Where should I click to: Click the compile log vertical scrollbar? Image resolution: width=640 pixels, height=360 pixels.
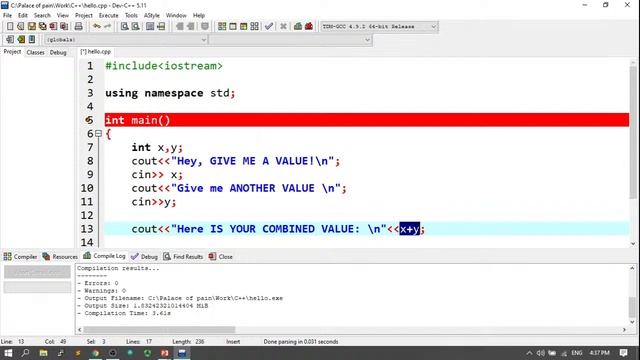pyautogui.click(x=632, y=306)
